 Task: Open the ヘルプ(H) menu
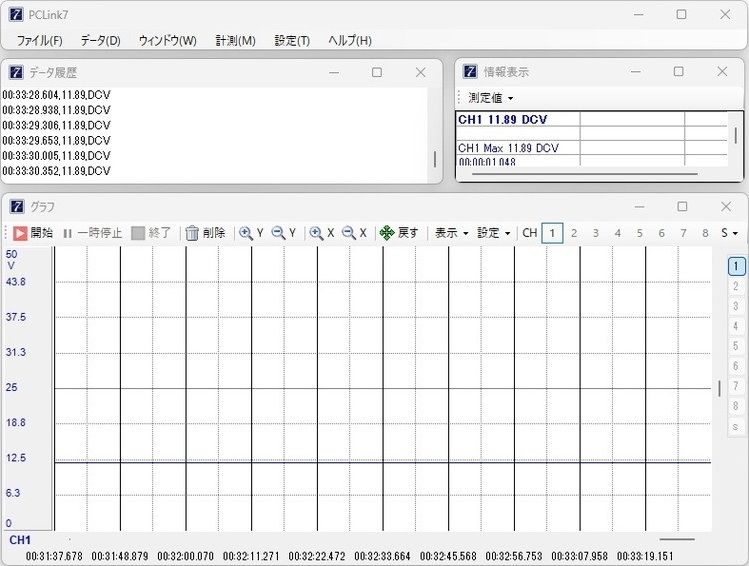tap(350, 40)
